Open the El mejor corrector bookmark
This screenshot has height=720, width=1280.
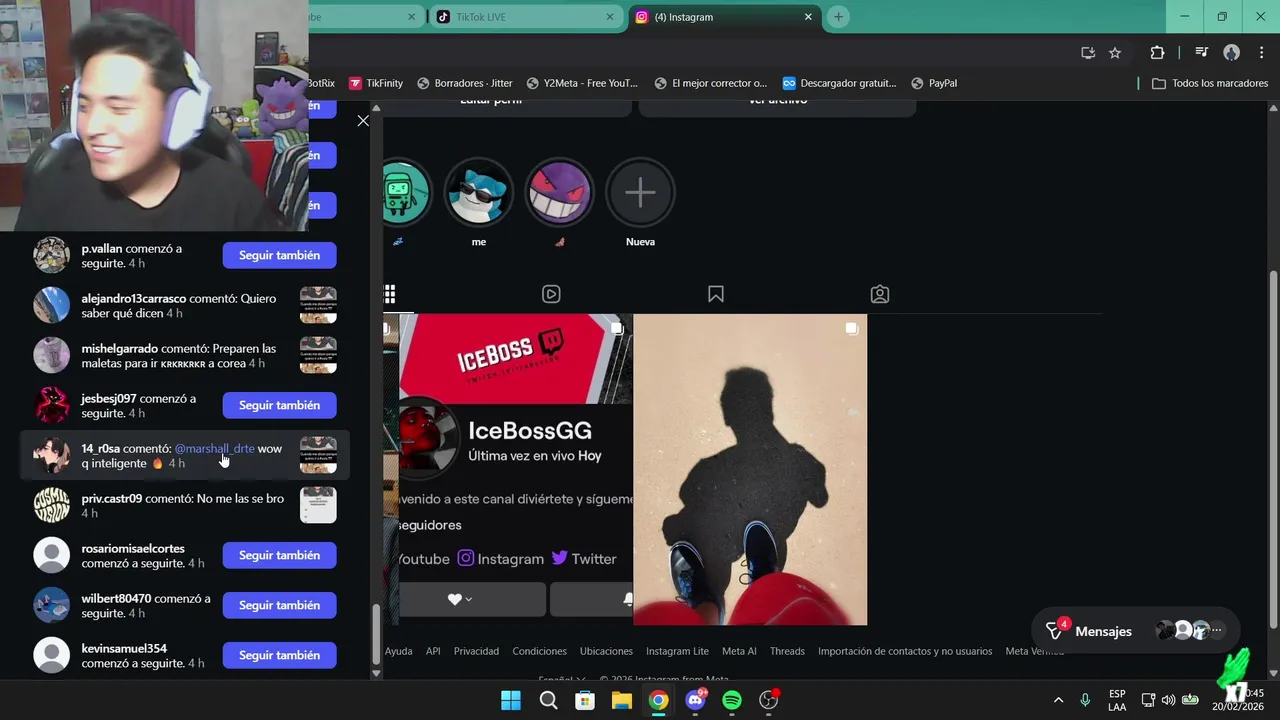[710, 83]
